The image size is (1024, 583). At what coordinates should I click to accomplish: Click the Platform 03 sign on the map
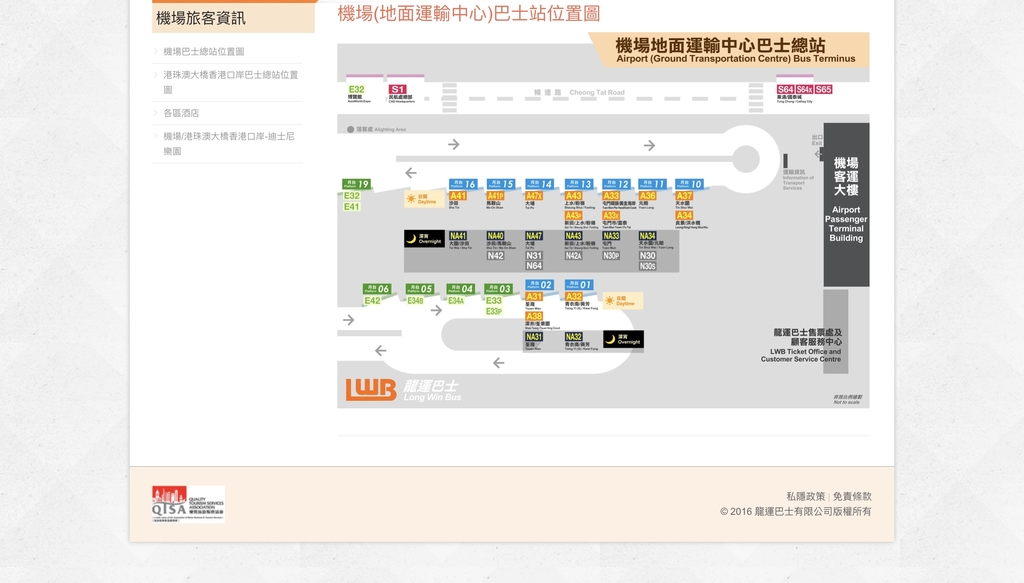pos(498,289)
